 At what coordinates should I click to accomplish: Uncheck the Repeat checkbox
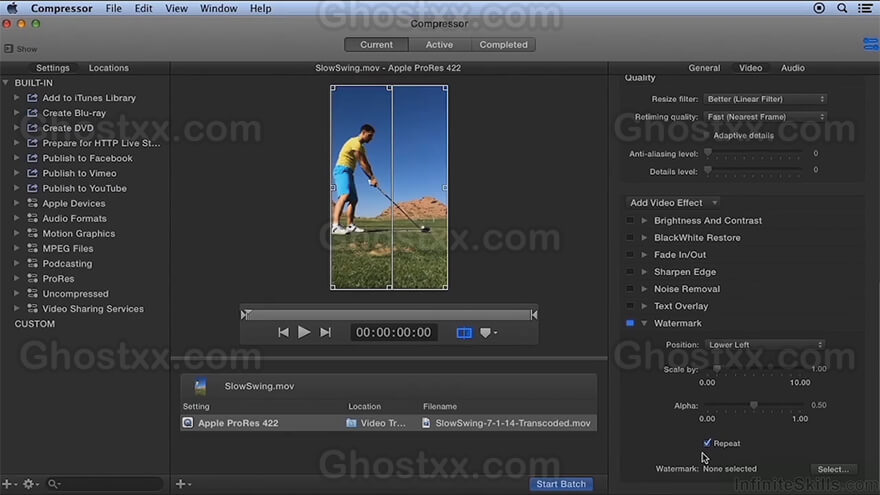pyautogui.click(x=707, y=443)
